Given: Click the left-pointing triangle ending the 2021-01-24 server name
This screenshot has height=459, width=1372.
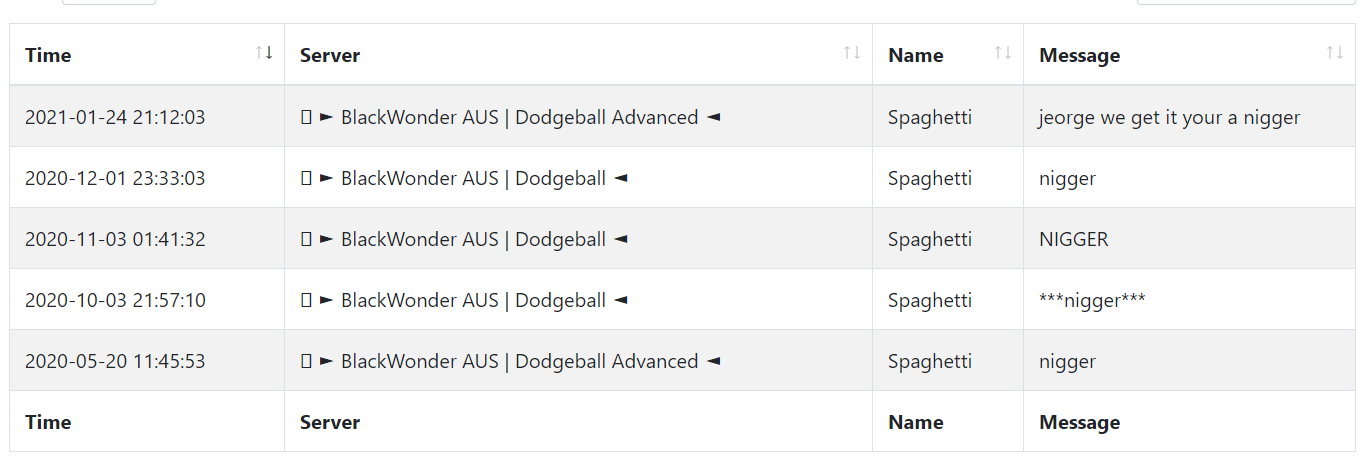Looking at the screenshot, I should click(x=713, y=117).
